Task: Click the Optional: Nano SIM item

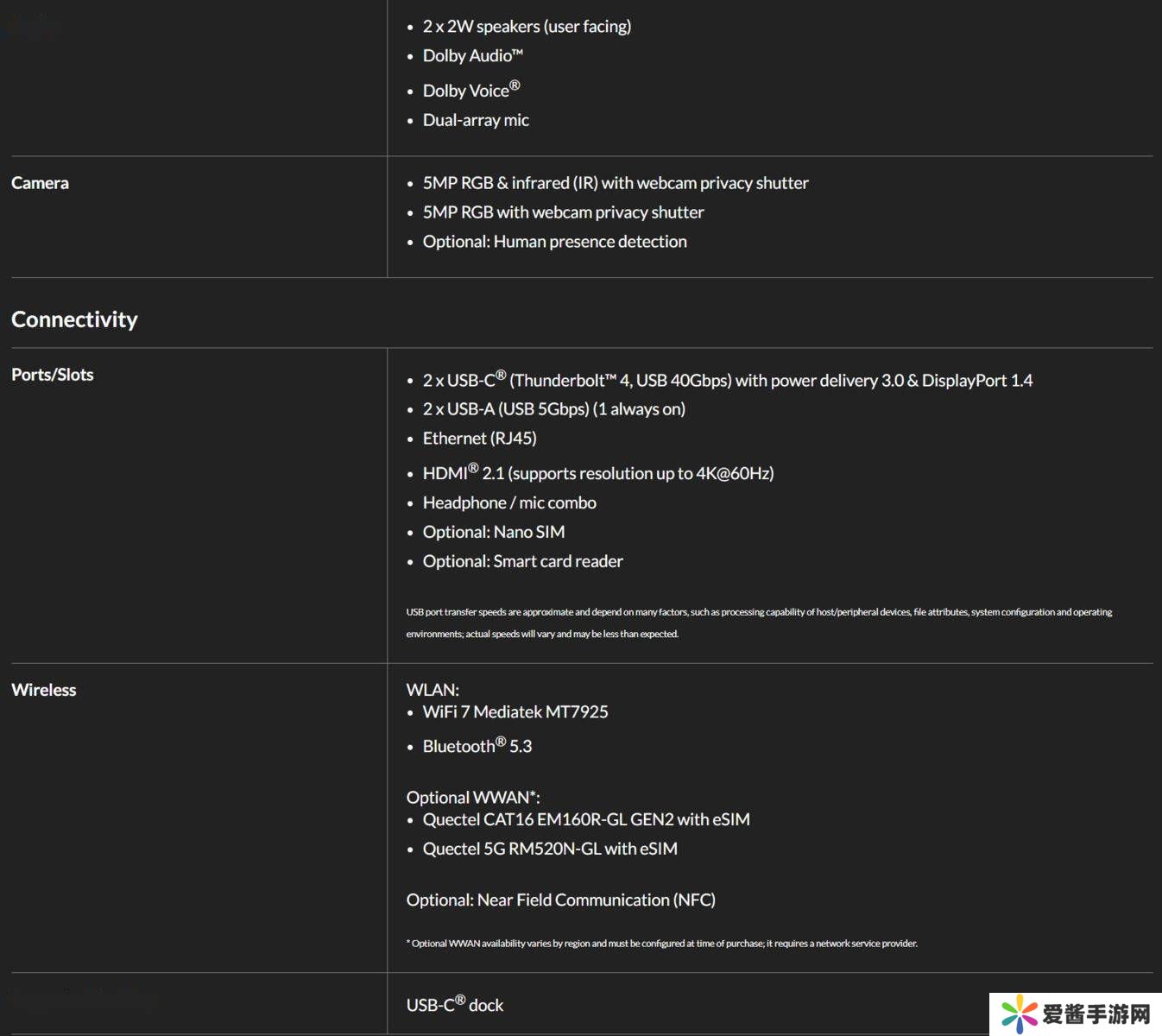Action: 494,532
